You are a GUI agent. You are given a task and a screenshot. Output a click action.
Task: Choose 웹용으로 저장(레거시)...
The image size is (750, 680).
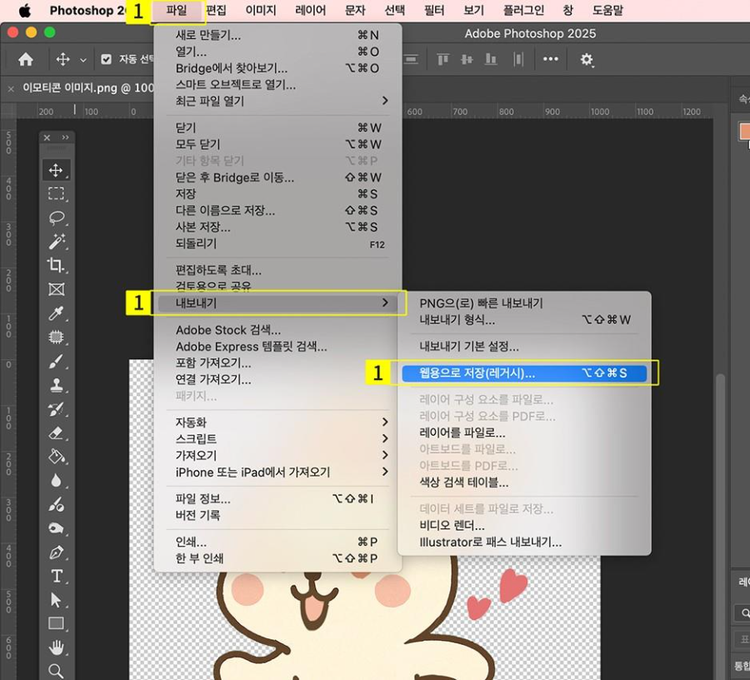(x=524, y=373)
